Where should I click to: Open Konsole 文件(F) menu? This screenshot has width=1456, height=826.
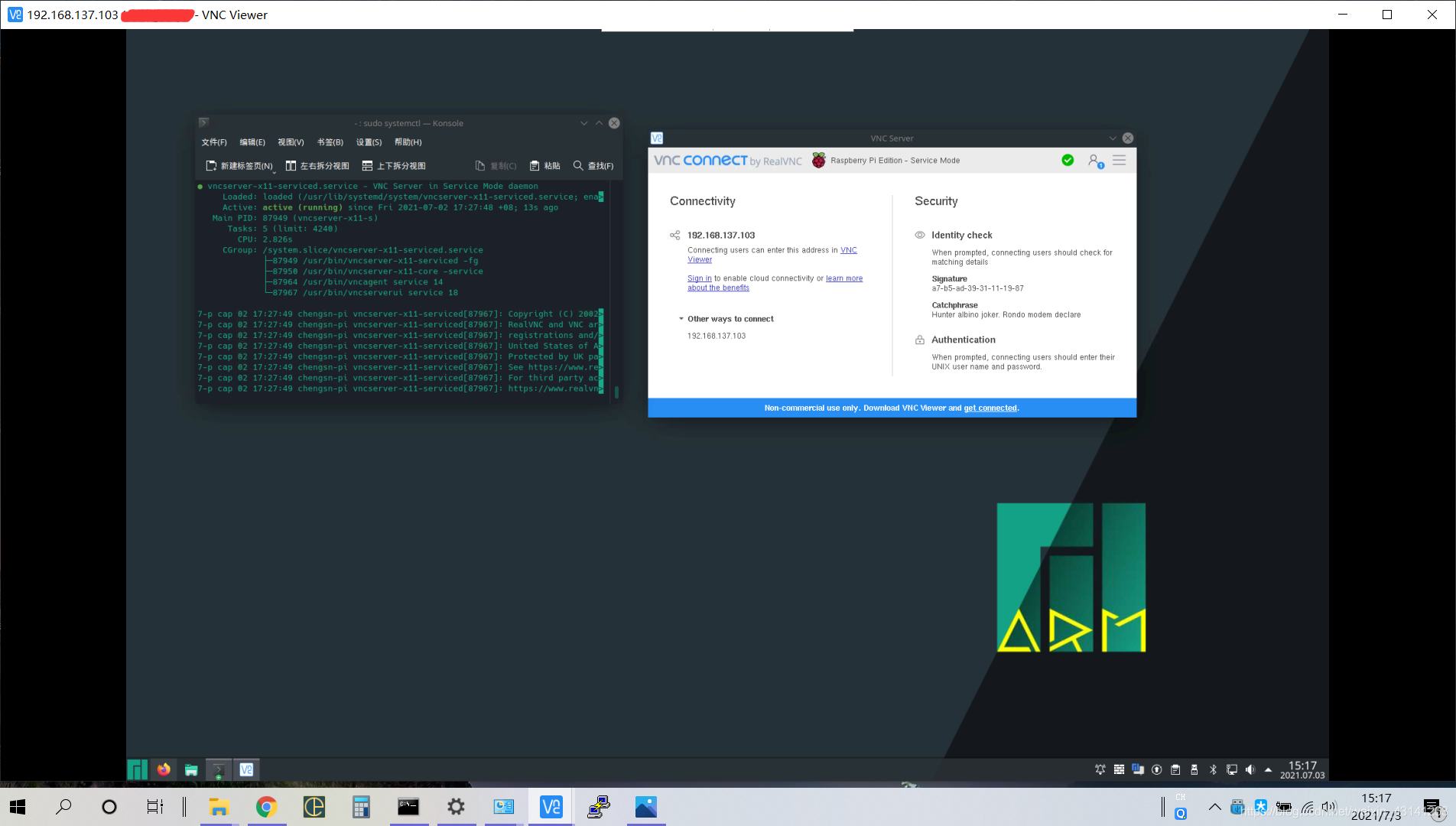click(214, 142)
